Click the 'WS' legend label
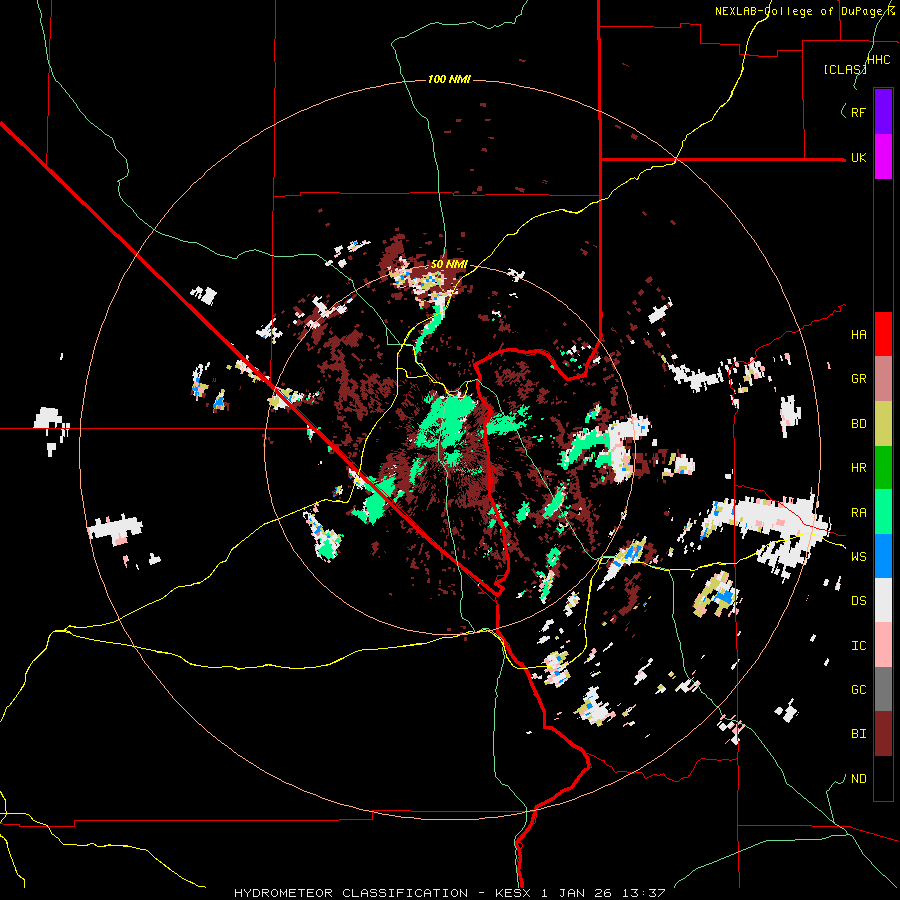This screenshot has height=900, width=900. click(x=858, y=557)
